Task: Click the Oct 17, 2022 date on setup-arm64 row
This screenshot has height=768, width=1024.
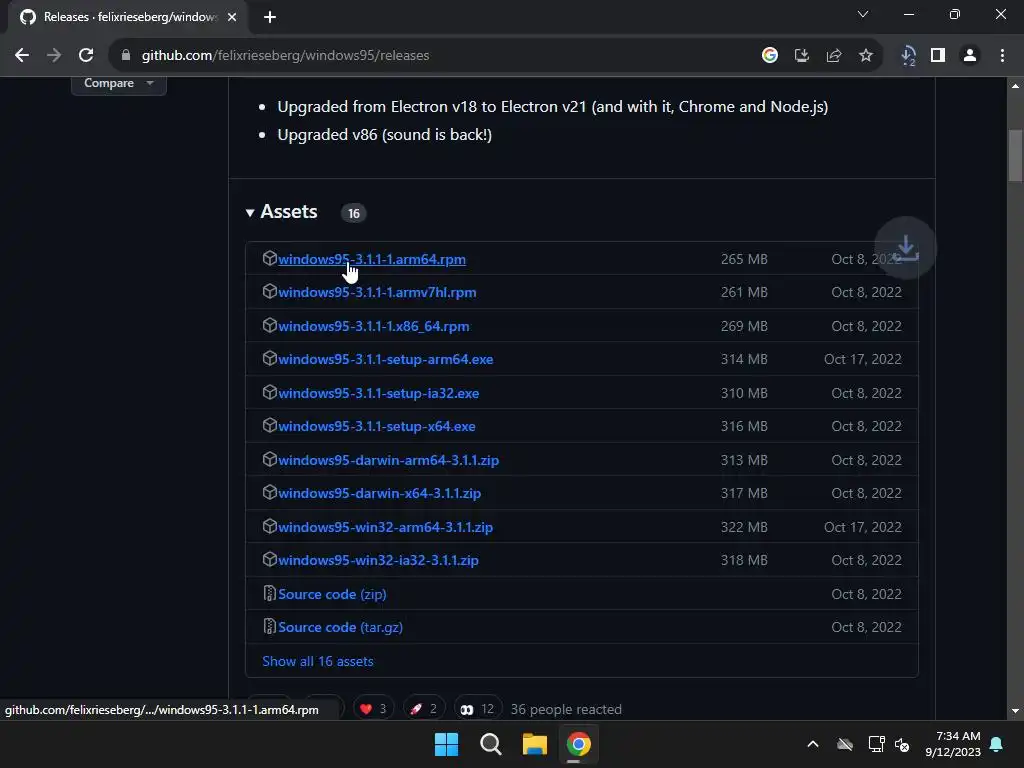Action: pos(863,359)
